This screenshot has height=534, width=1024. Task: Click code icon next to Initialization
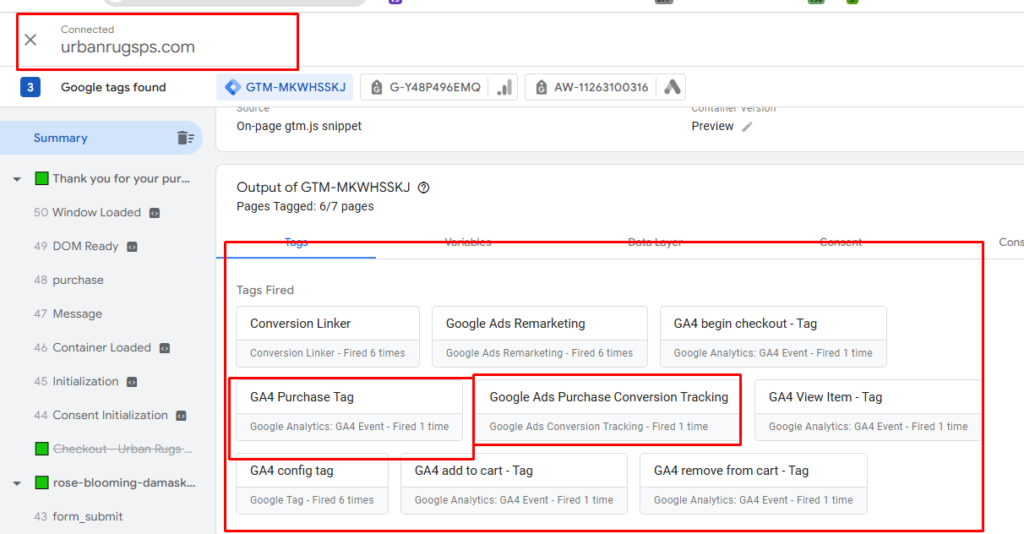pyautogui.click(x=132, y=382)
